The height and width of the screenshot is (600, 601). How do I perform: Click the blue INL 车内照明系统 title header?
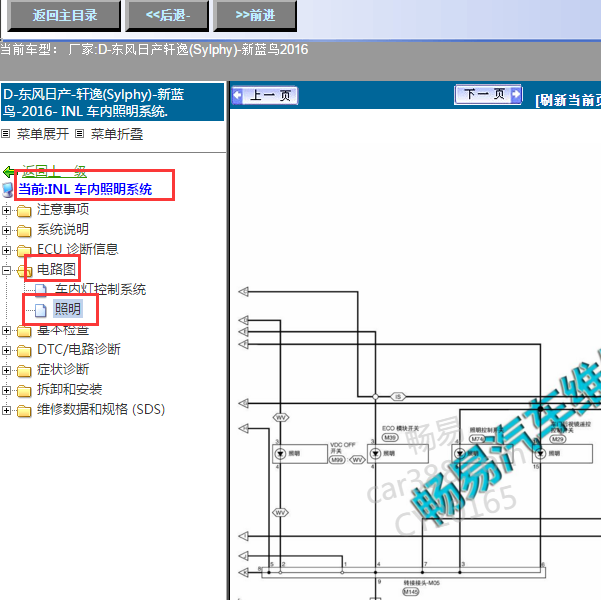point(112,103)
